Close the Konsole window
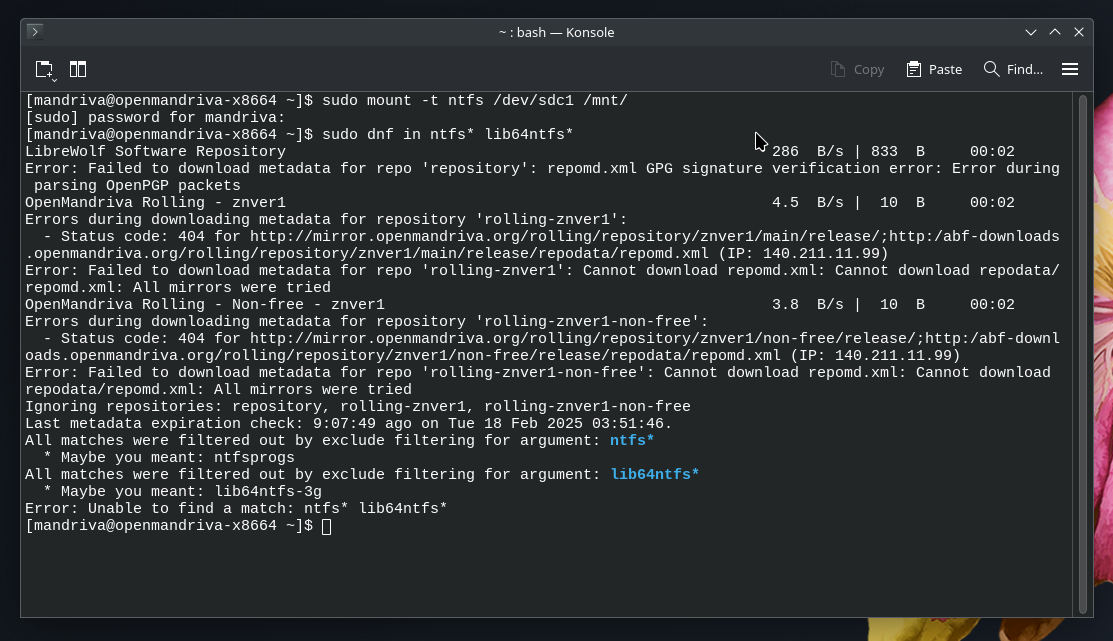This screenshot has height=641, width=1113. (x=1079, y=33)
